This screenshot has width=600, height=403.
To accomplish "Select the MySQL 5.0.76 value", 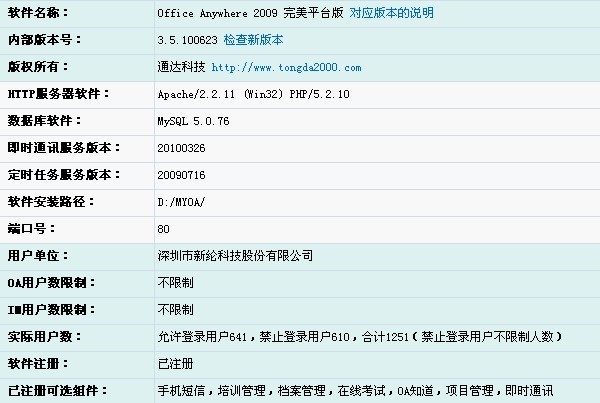I will (x=193, y=121).
